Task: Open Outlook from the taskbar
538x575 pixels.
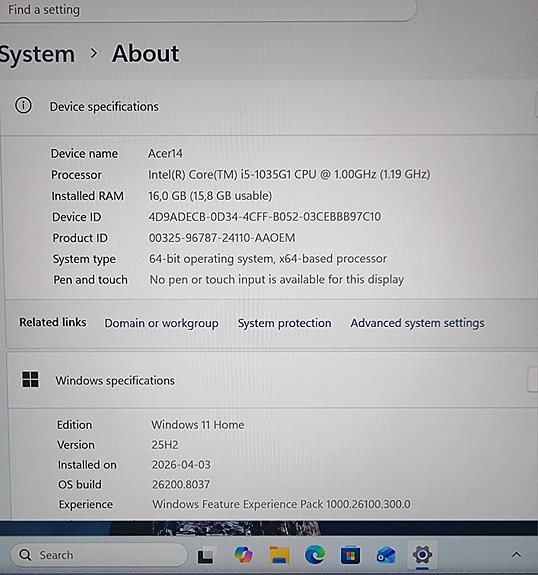Action: (386, 555)
